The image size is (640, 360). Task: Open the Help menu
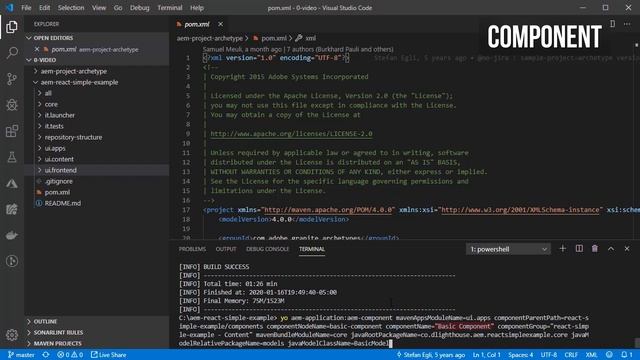[197, 8]
